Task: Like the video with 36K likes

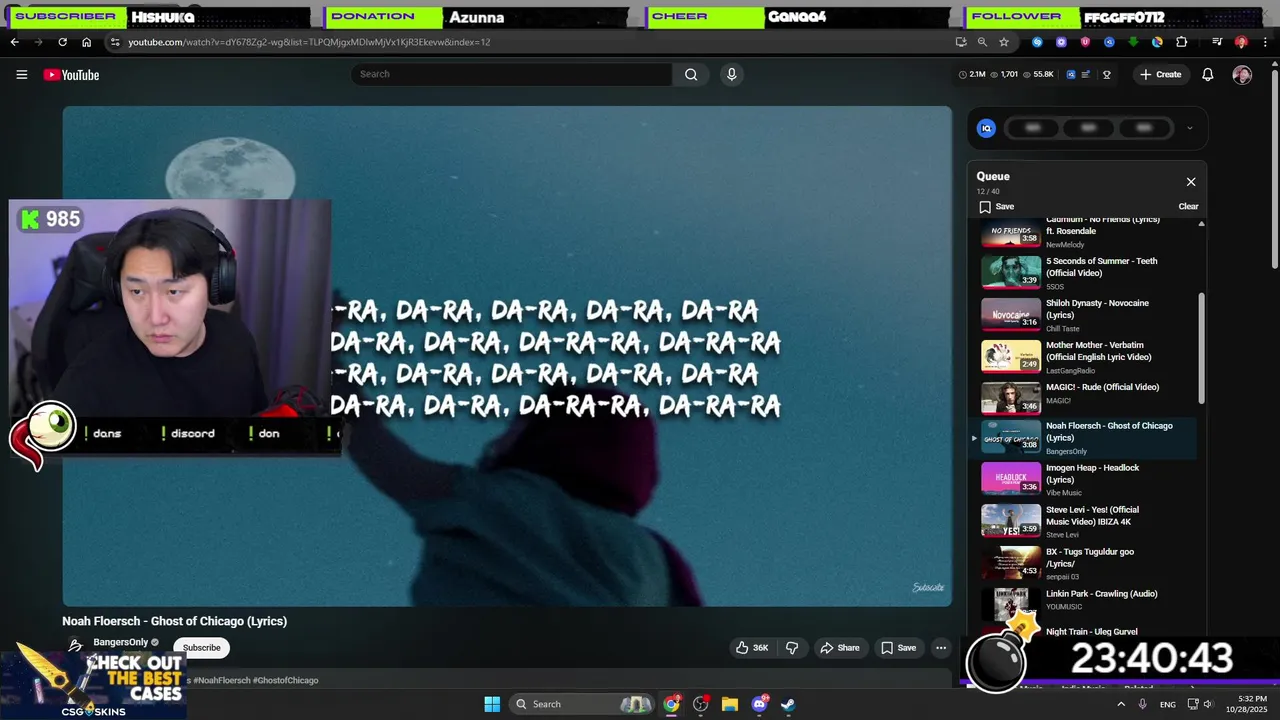Action: (x=752, y=648)
